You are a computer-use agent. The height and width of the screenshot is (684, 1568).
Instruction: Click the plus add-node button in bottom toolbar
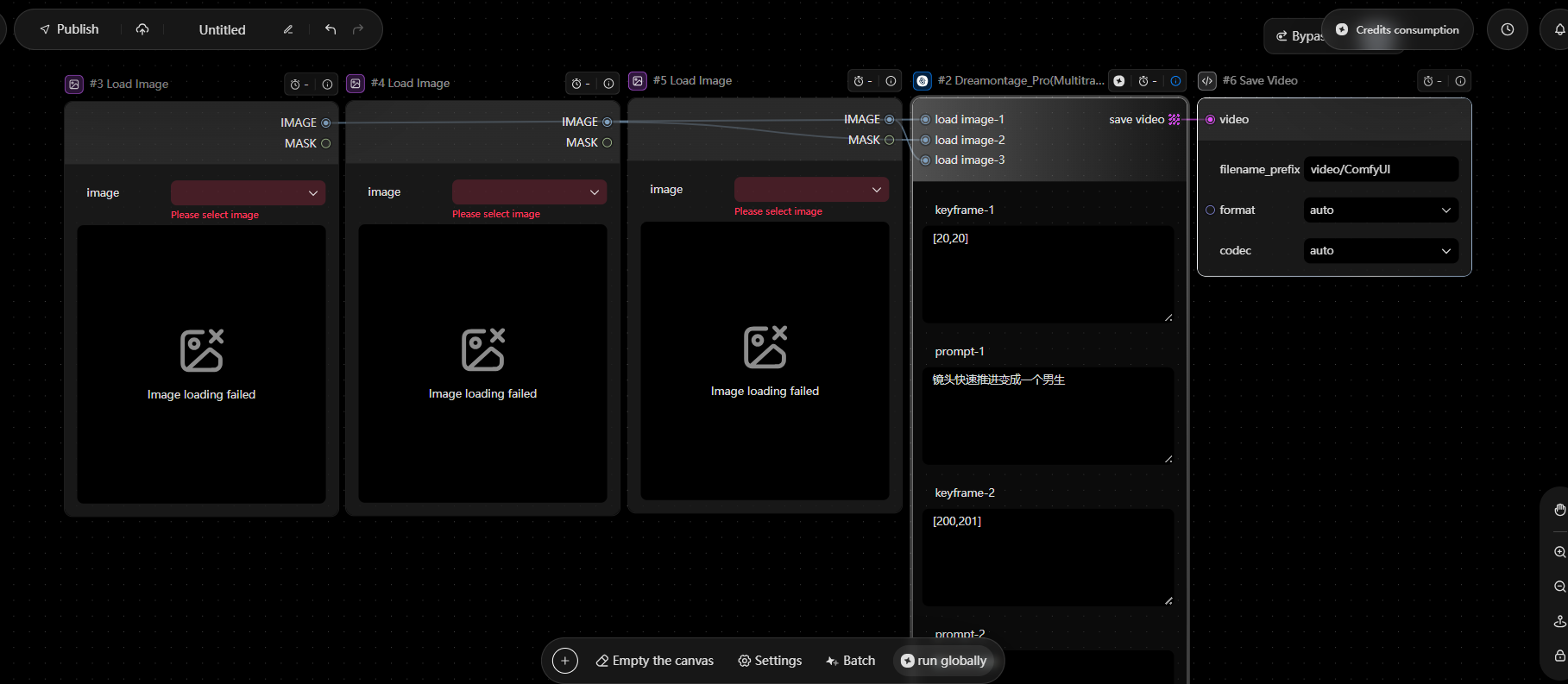565,661
